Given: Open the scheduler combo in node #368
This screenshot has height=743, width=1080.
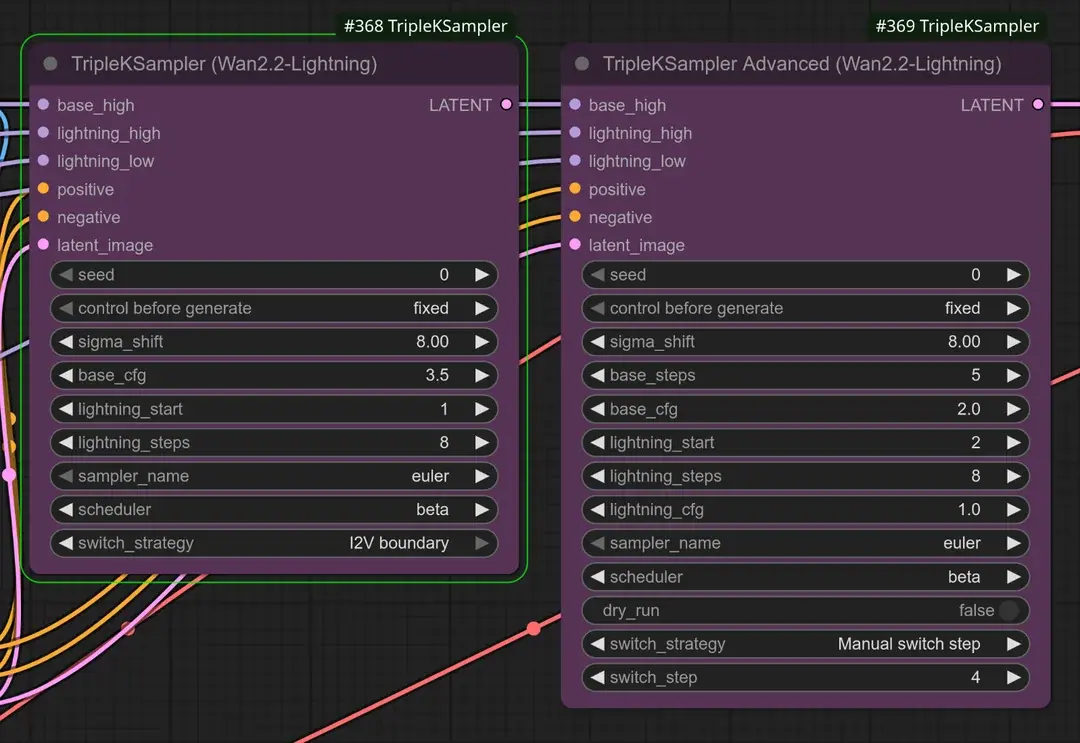Looking at the screenshot, I should (x=273, y=509).
